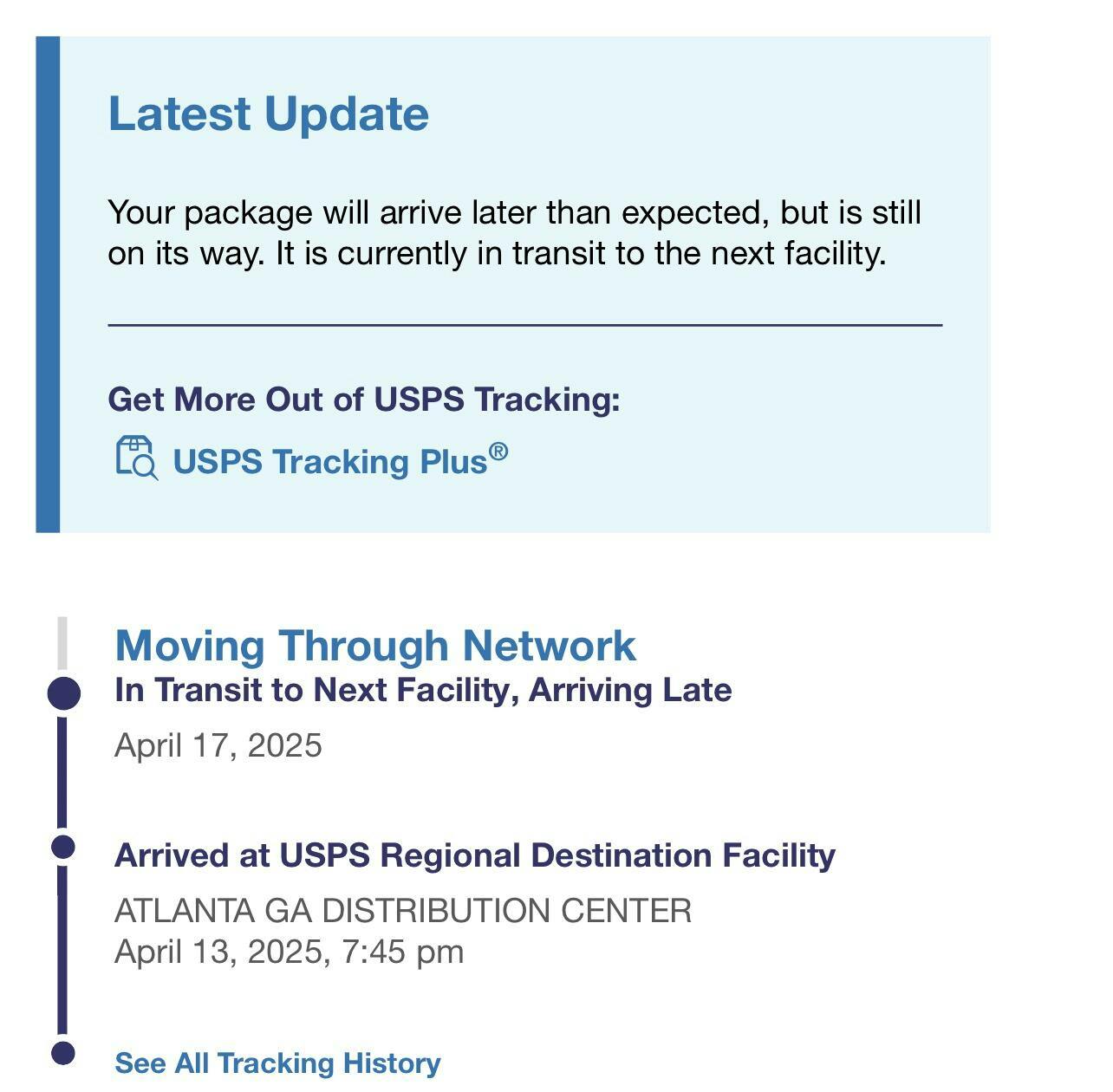Click the Get More Out of USPS Tracking label
This screenshot has width=1113, height=1092.
[364, 400]
